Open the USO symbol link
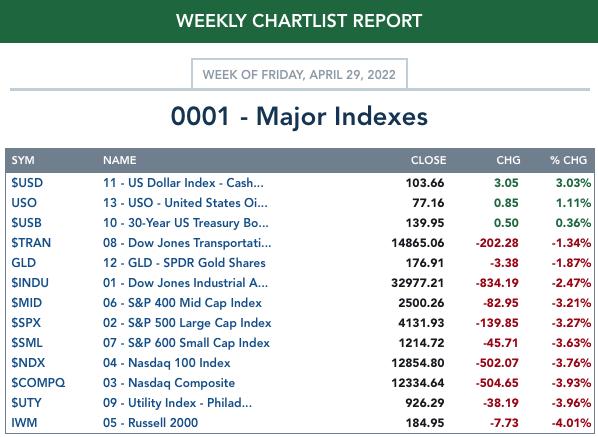The image size is (598, 437). point(24,202)
